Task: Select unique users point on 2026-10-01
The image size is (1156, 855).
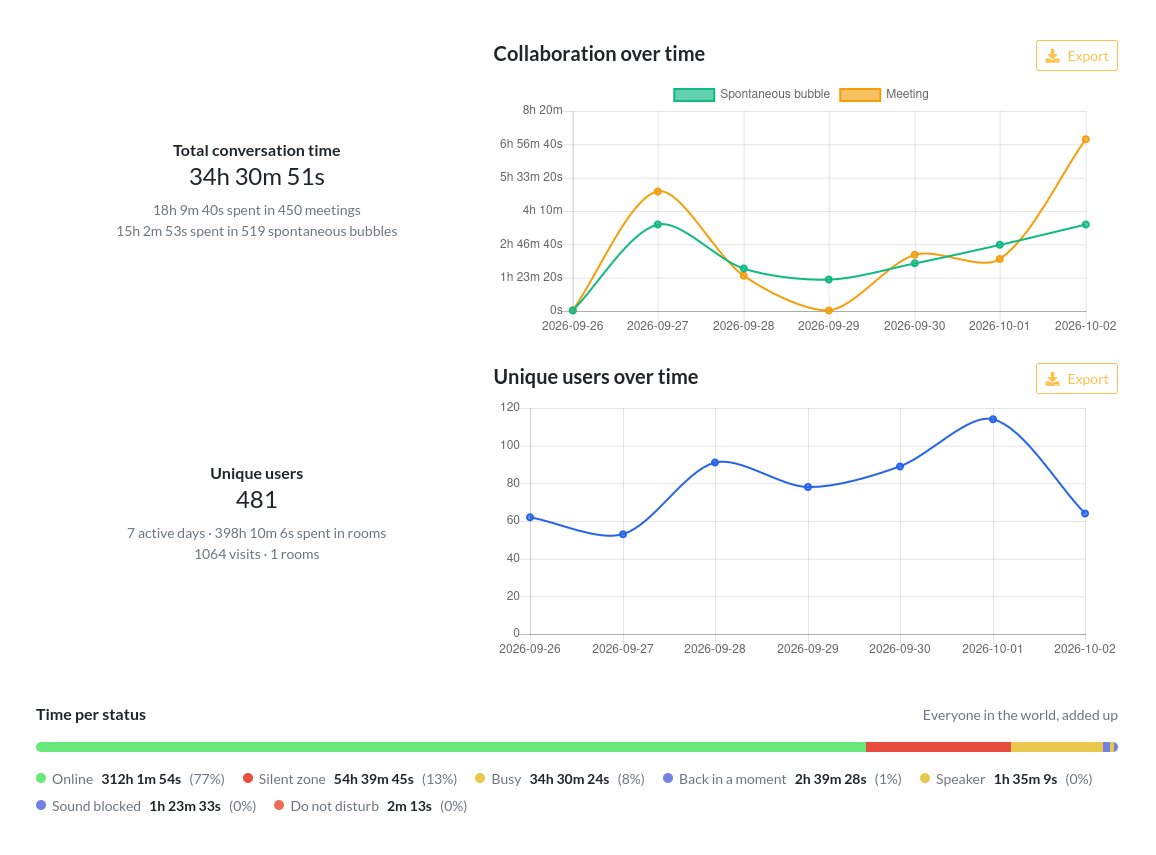Action: point(992,419)
